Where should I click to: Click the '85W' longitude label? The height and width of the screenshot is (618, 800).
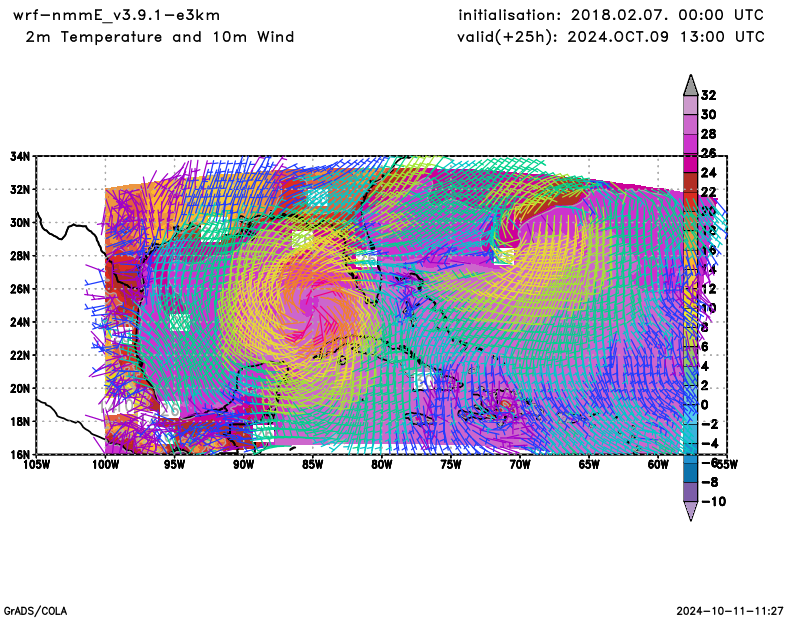(x=312, y=464)
